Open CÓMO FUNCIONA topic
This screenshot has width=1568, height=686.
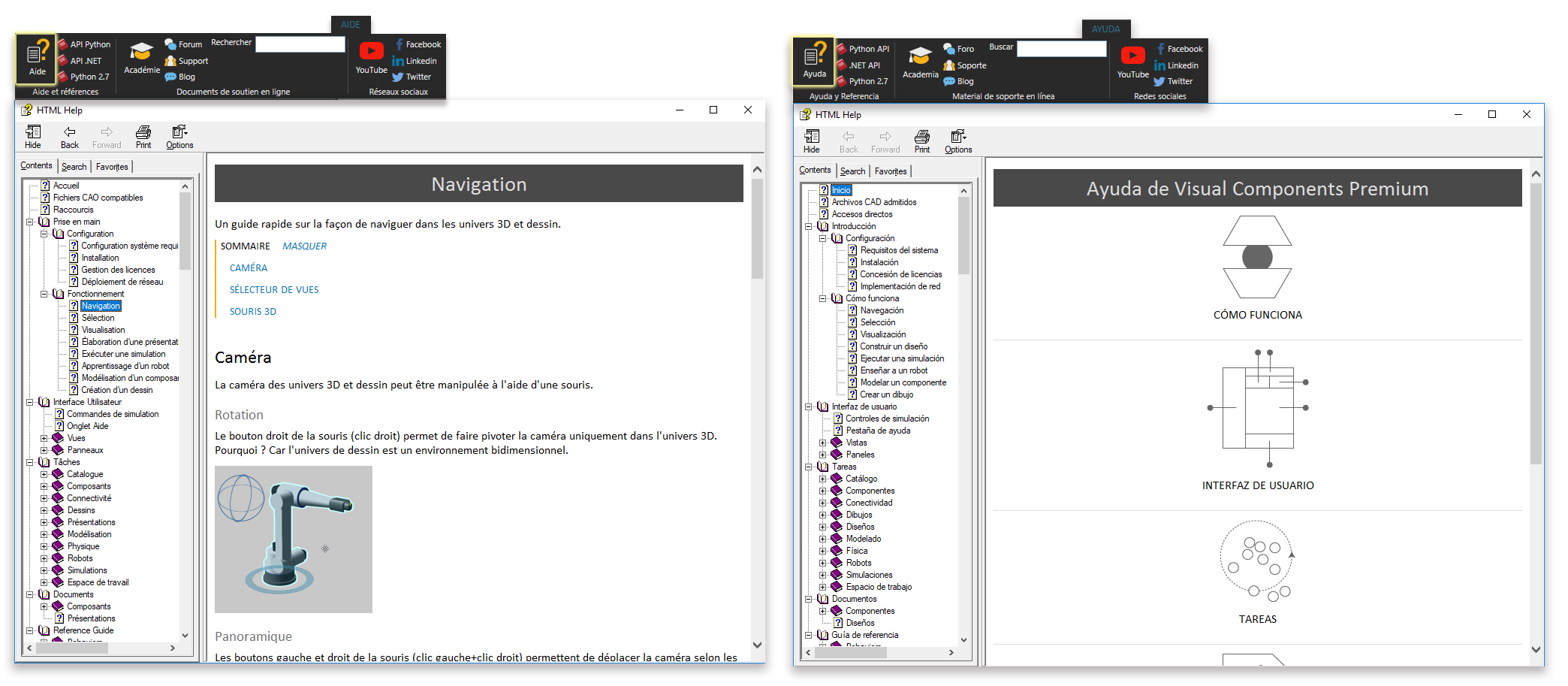click(1258, 269)
